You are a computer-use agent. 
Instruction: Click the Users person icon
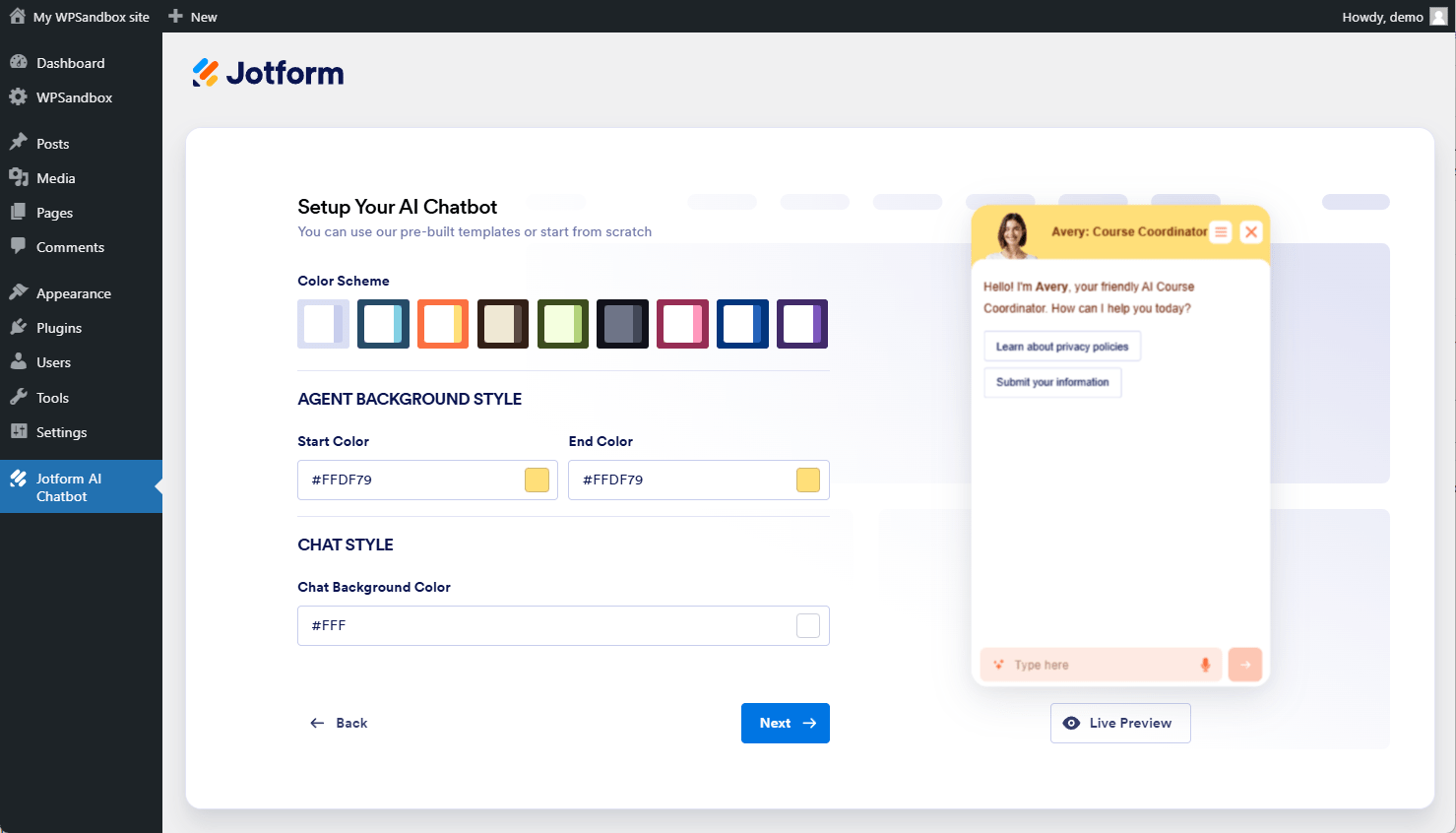(x=19, y=361)
